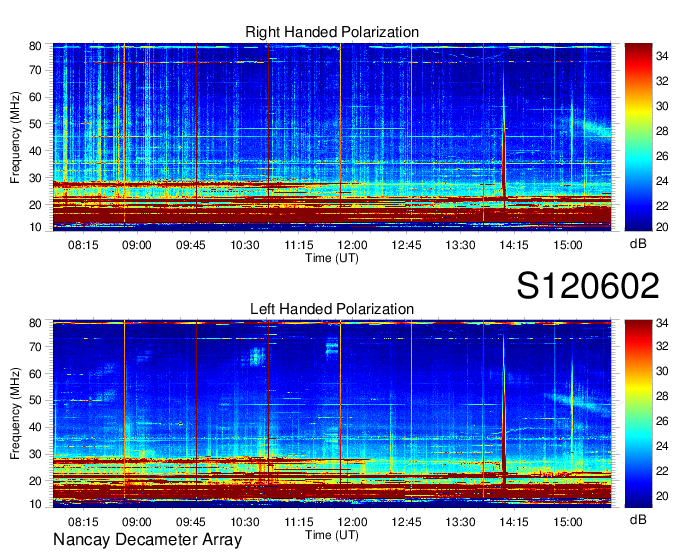Click the 15:00 tick label on the lower time axis
Viewport: 680px width, 552px height.
click(568, 522)
